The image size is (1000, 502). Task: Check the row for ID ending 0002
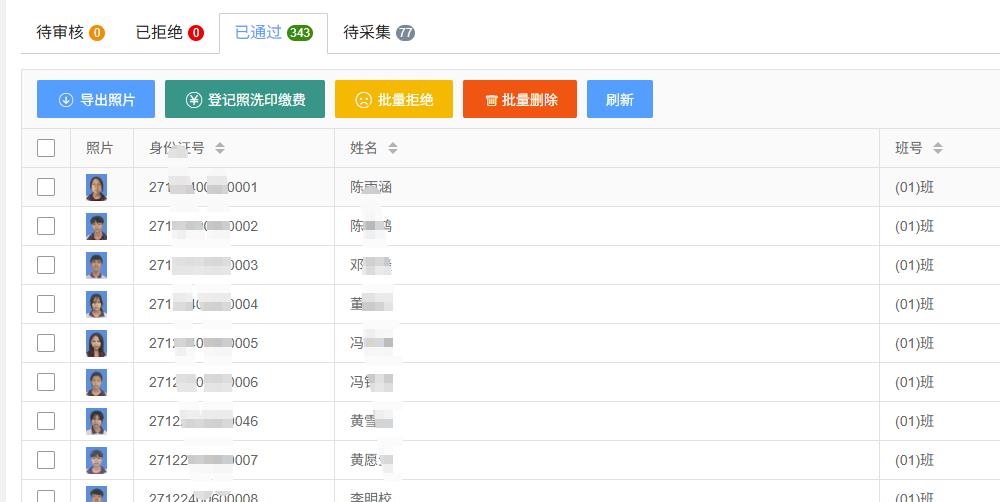pyautogui.click(x=46, y=226)
